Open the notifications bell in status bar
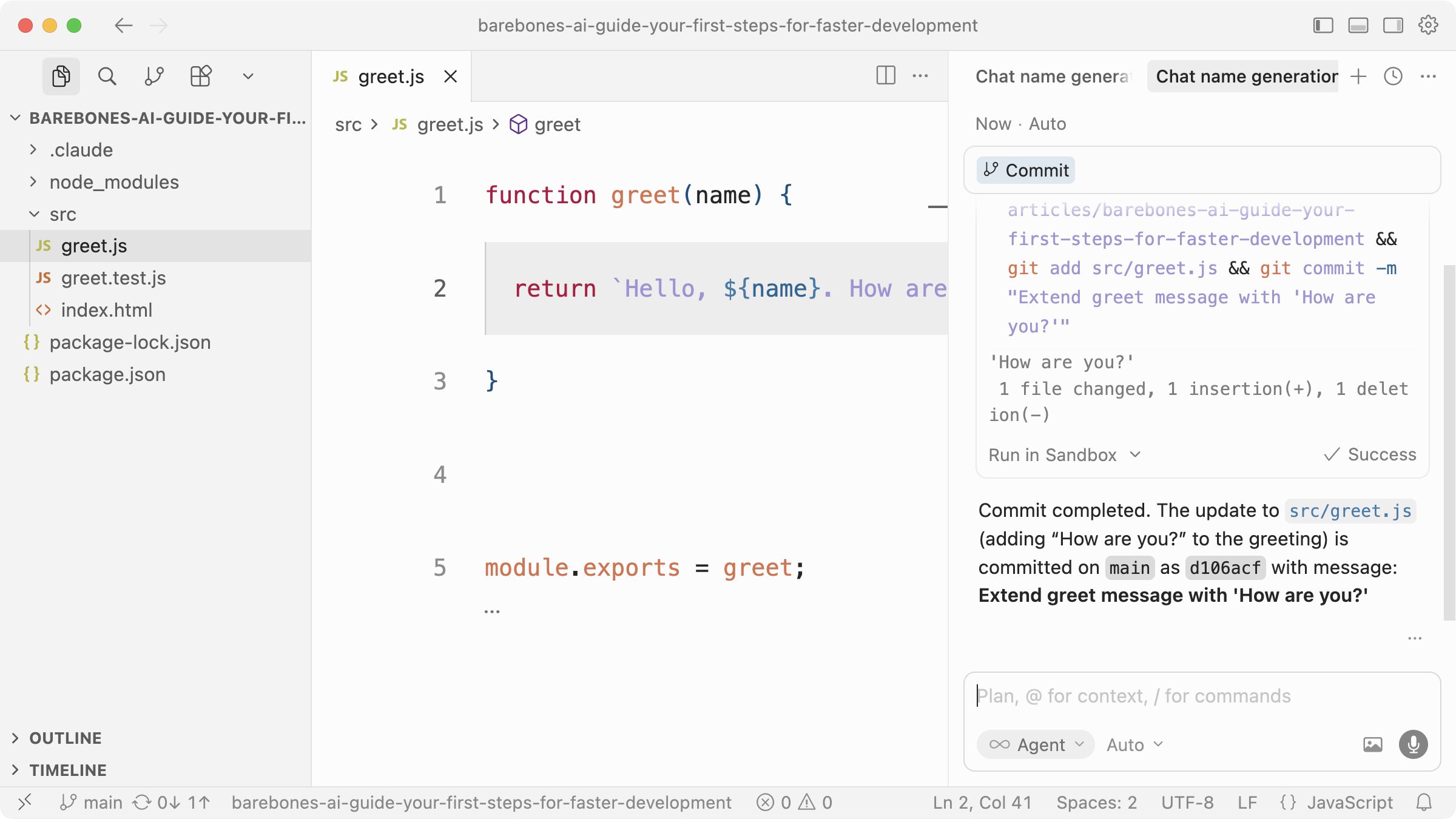 pos(1424,803)
